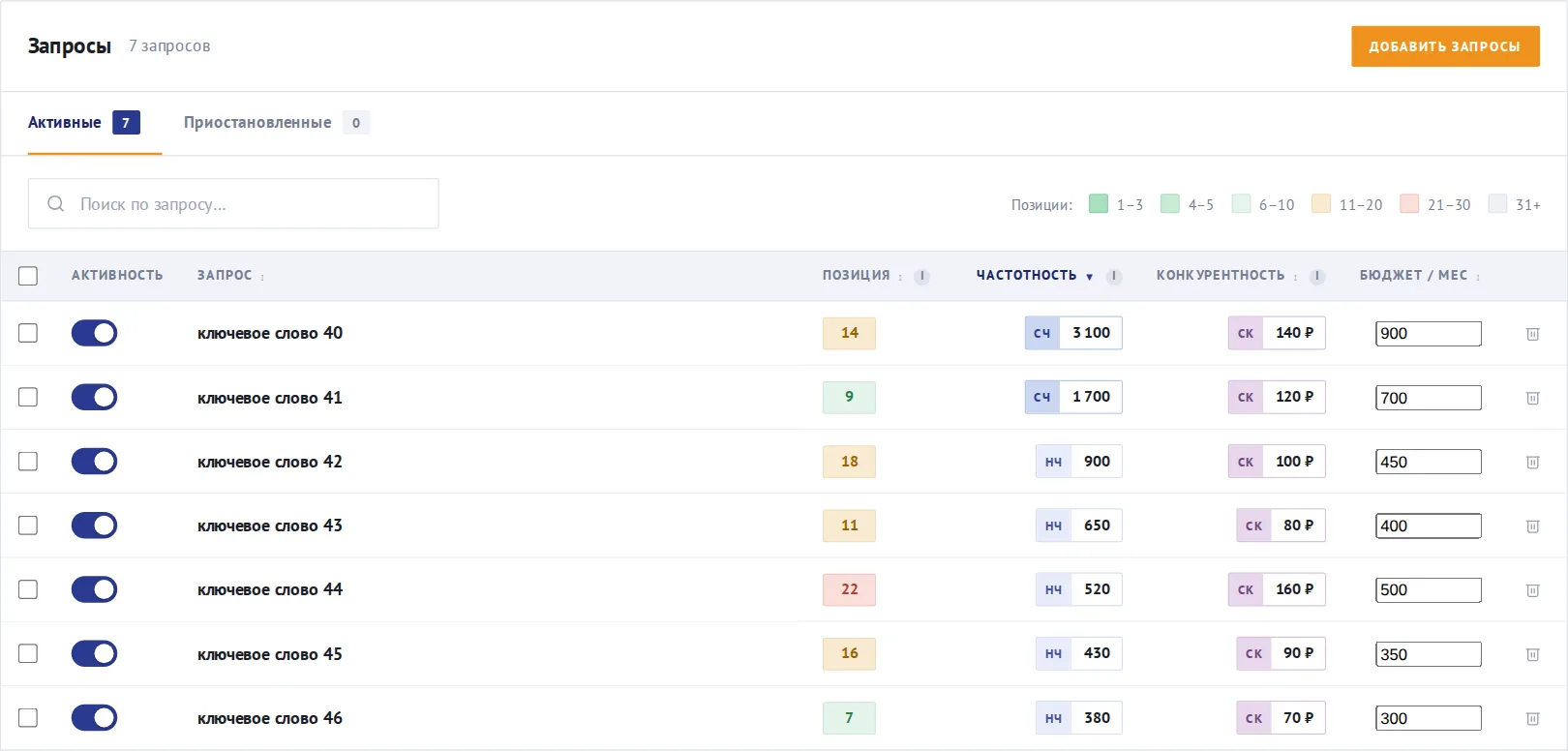Click the info icon next to Частотность

pyautogui.click(x=1114, y=277)
